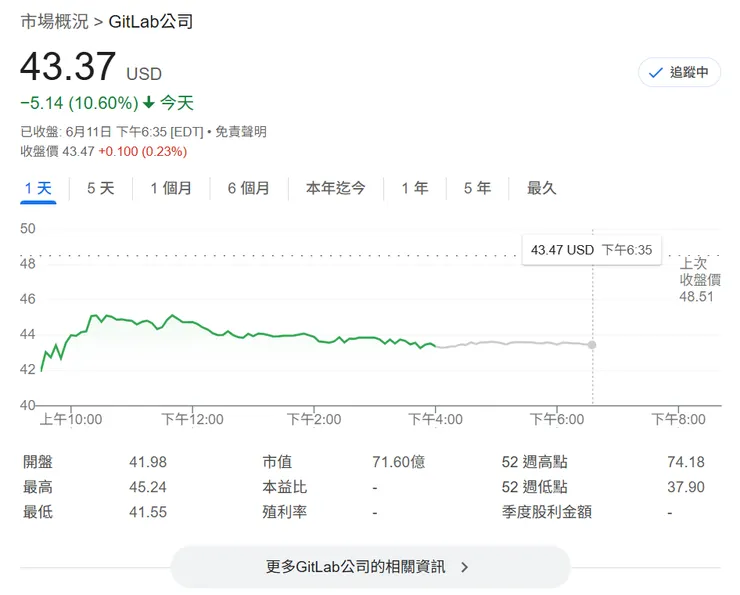
Task: Click the 最低 value 41.55
Action: [x=148, y=512]
